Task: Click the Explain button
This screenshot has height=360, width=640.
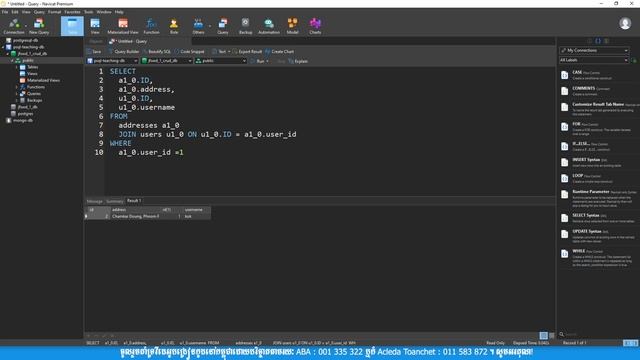Action: click(298, 61)
